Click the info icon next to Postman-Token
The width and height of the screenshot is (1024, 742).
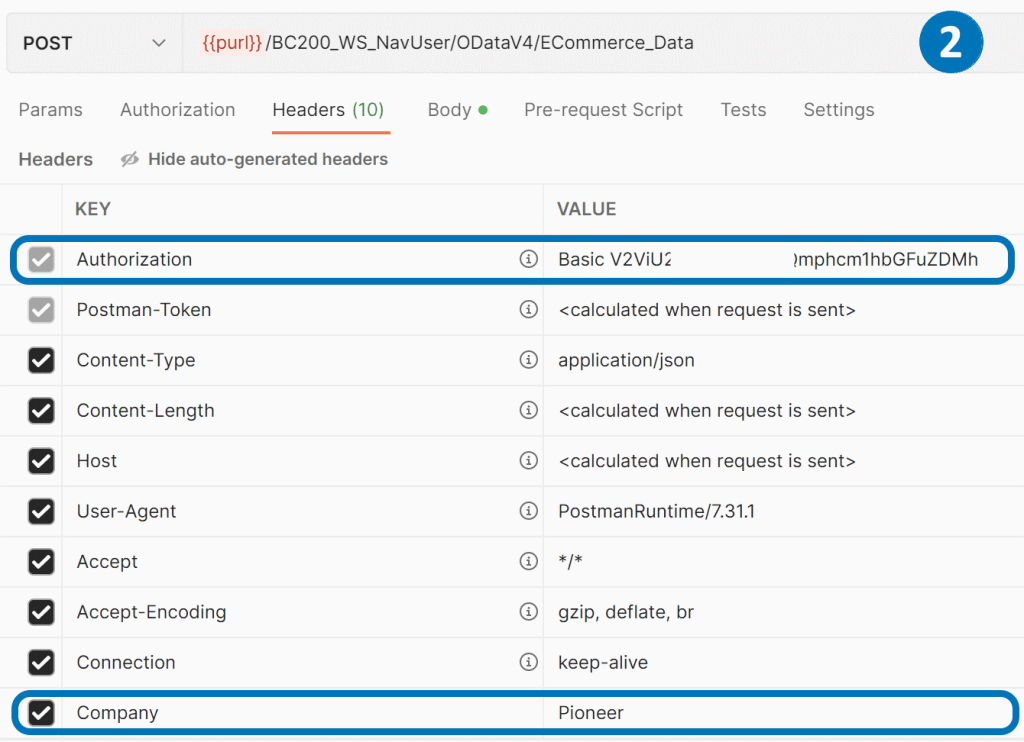tap(529, 310)
